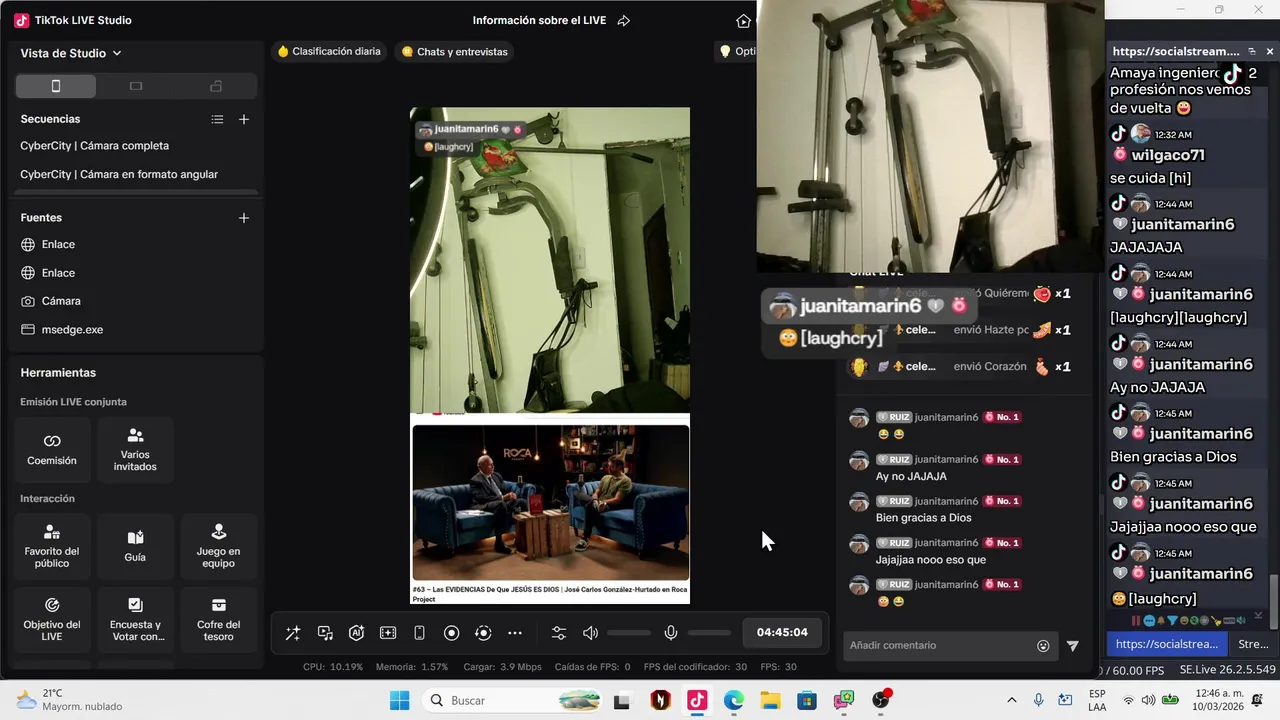
Task: Mute the speaker volume icon
Action: click(590, 633)
